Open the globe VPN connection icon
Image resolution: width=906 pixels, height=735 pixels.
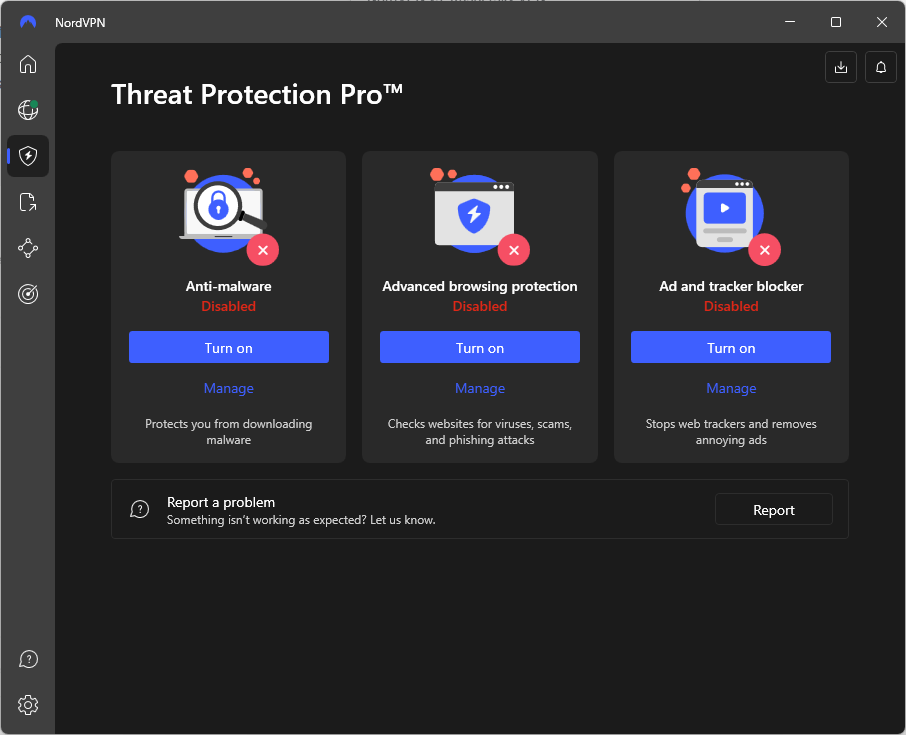pyautogui.click(x=28, y=110)
